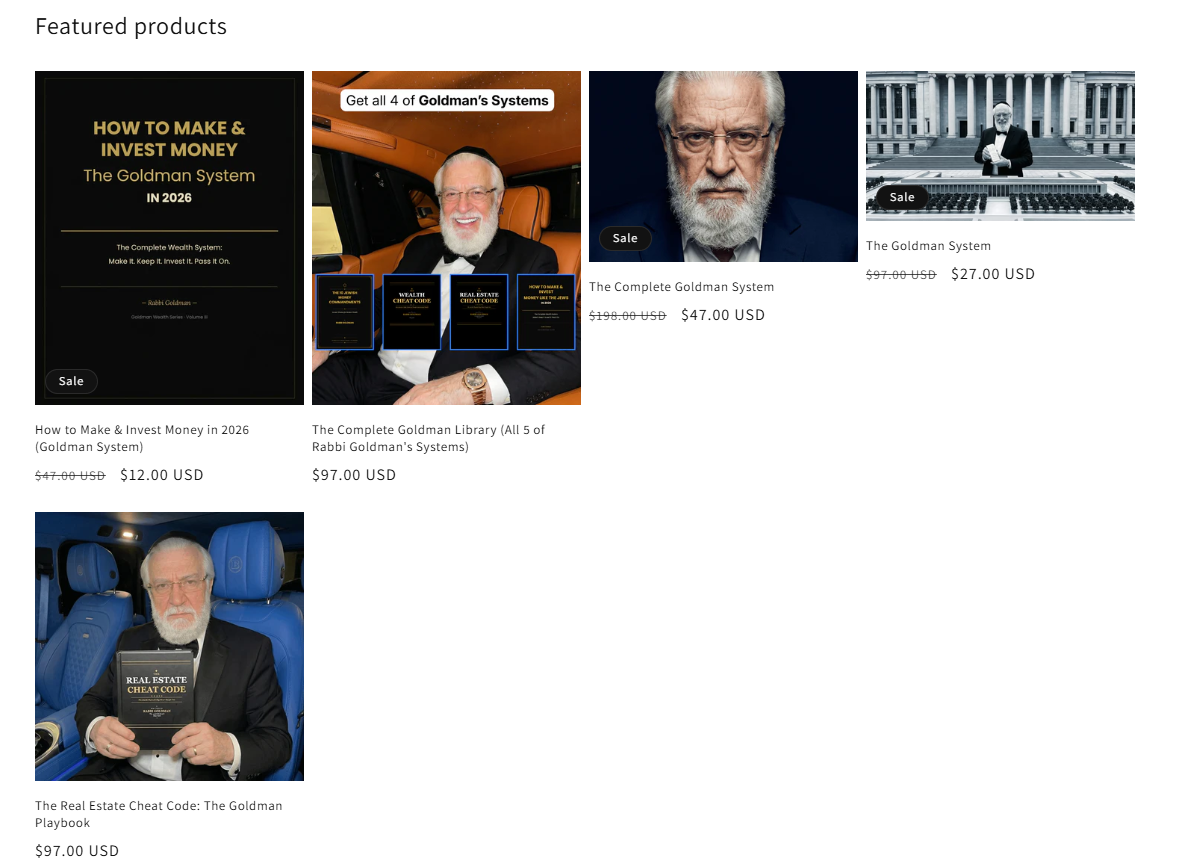Click the strikethrough $47.00 USD original price

tap(70, 475)
